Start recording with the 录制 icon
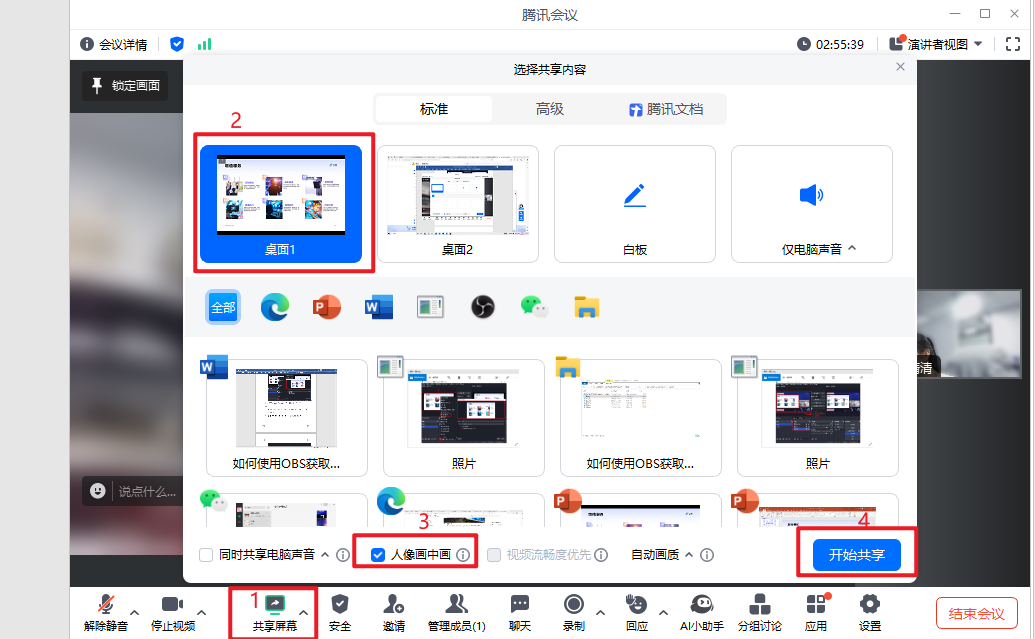This screenshot has width=1035, height=639. [x=573, y=605]
